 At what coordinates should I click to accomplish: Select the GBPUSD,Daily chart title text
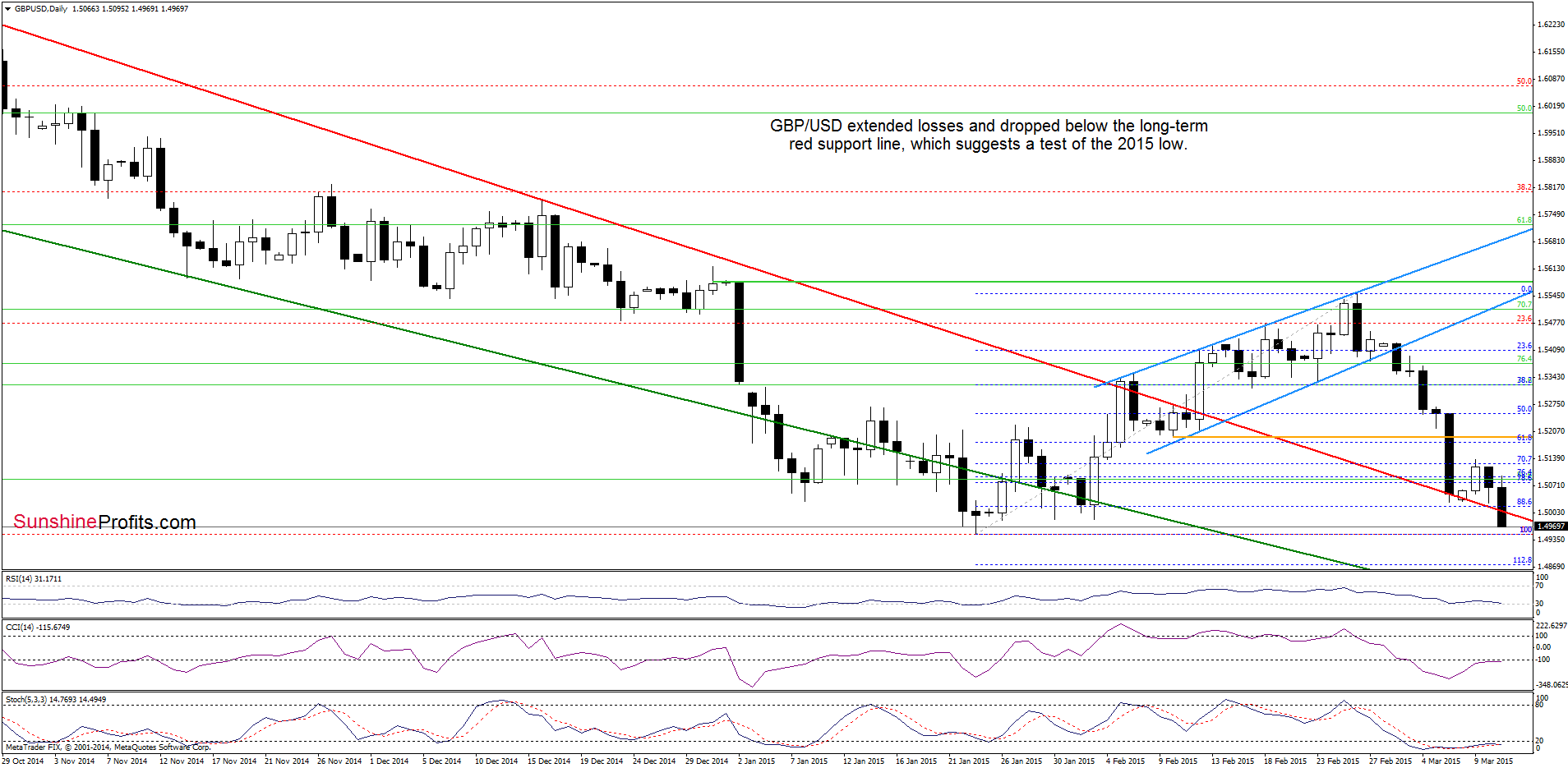click(x=41, y=9)
